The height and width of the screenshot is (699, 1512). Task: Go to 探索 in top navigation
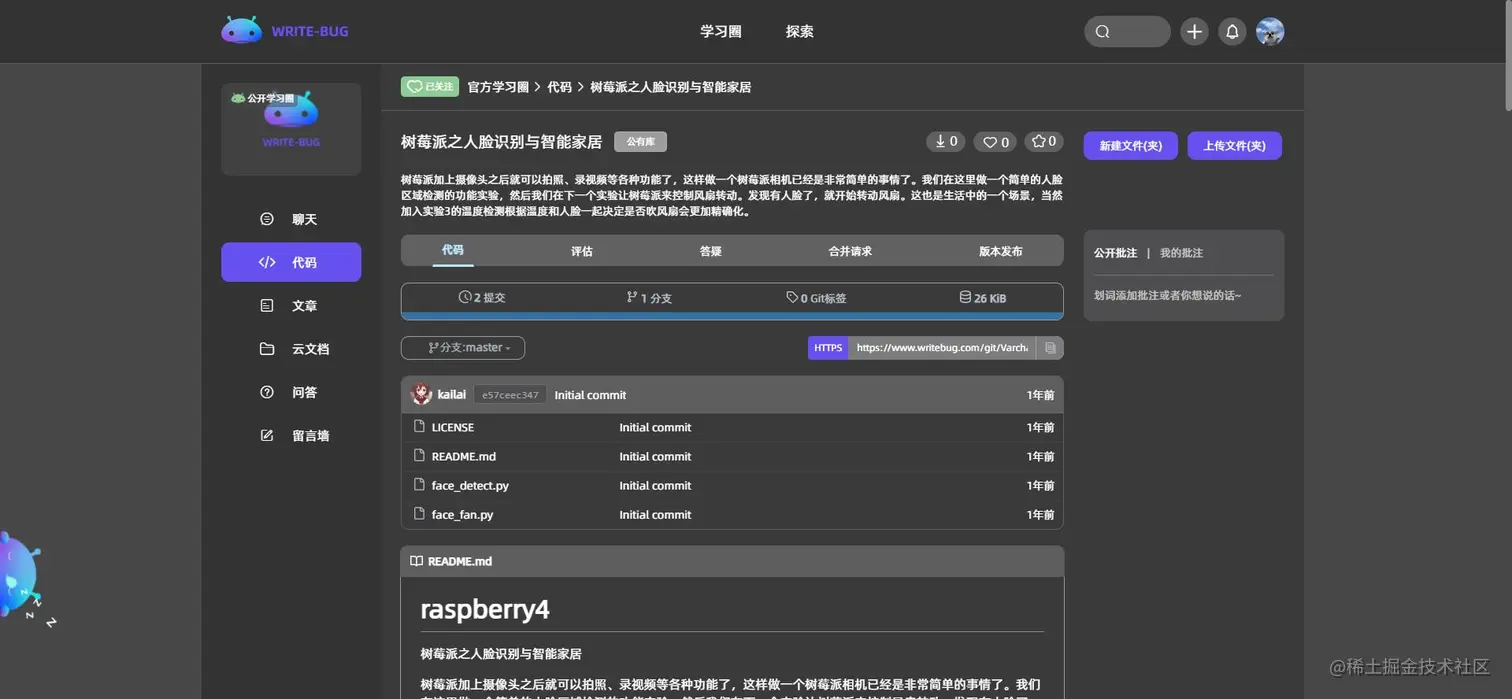pos(799,31)
